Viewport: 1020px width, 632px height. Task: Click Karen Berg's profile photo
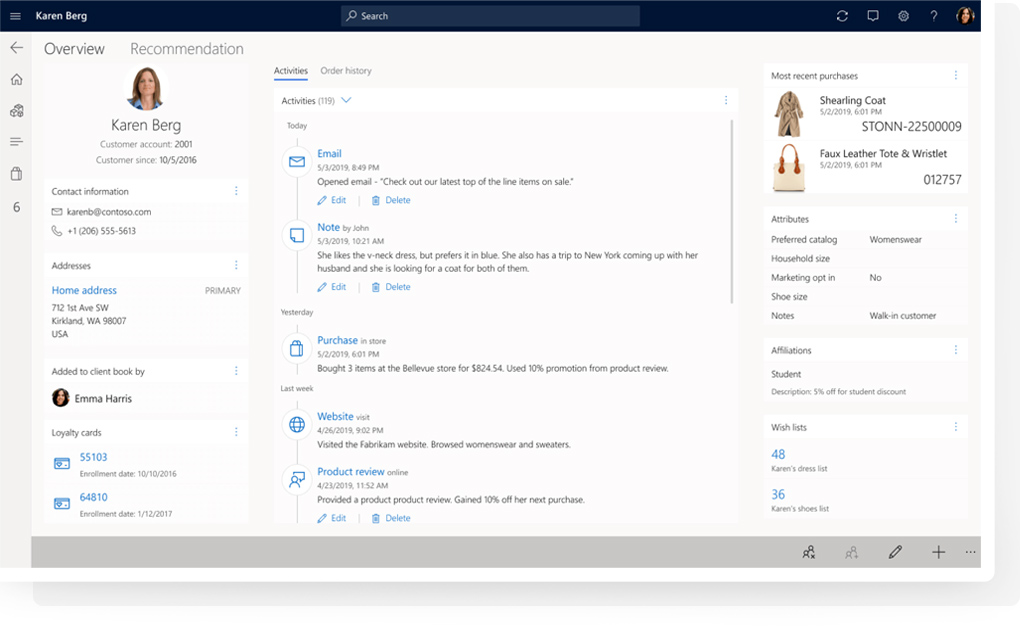pos(146,88)
